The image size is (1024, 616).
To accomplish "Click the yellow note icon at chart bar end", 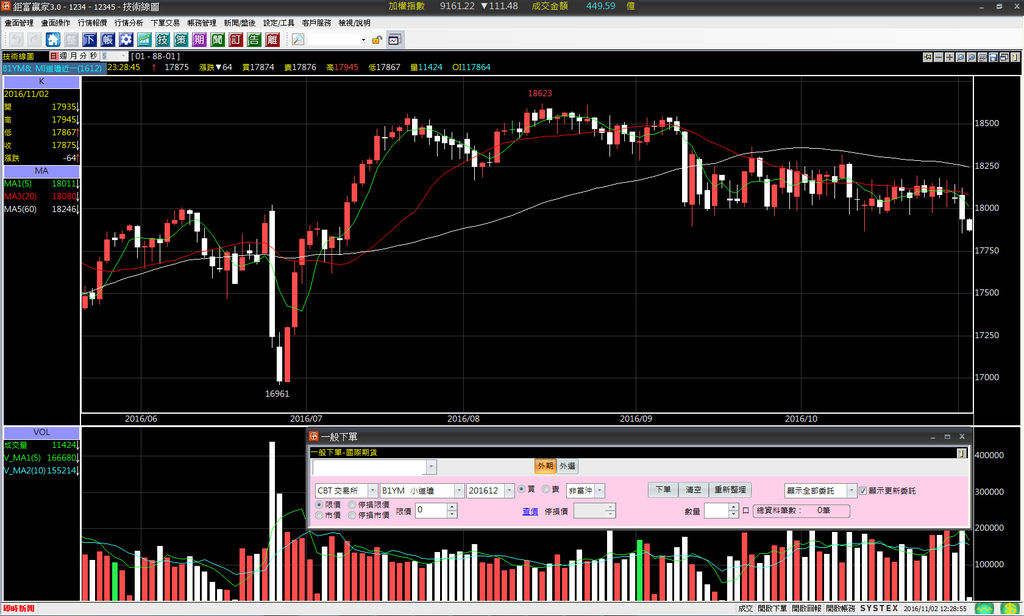I will click(1016, 57).
